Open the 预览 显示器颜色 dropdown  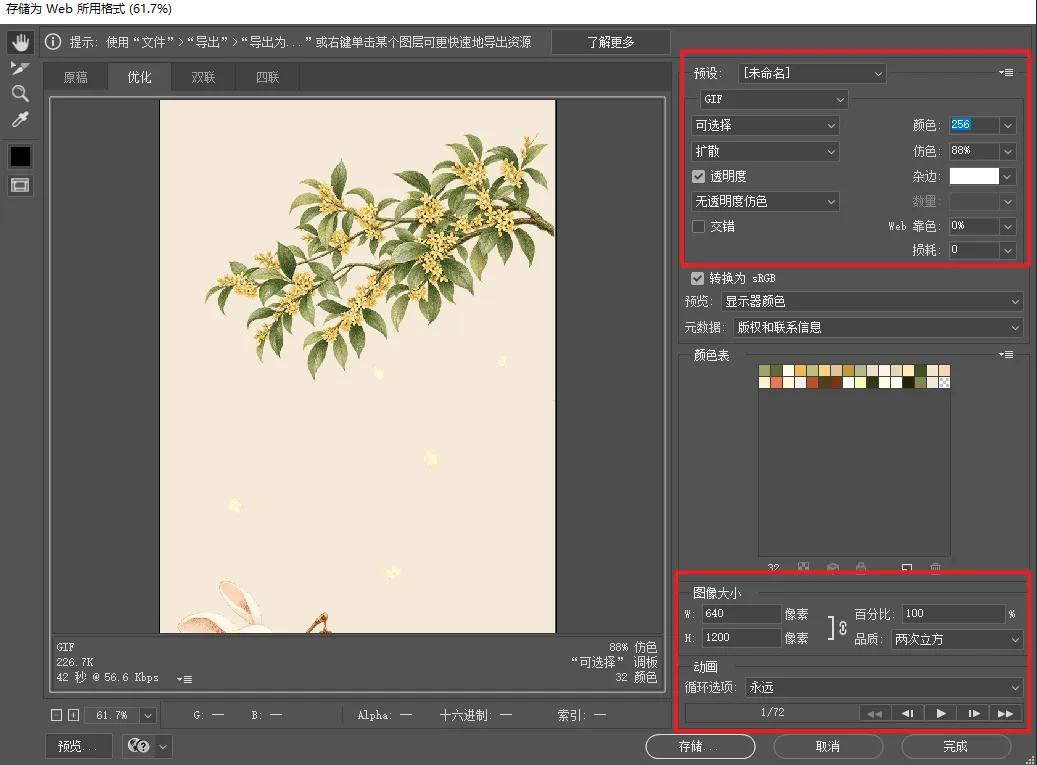point(872,302)
